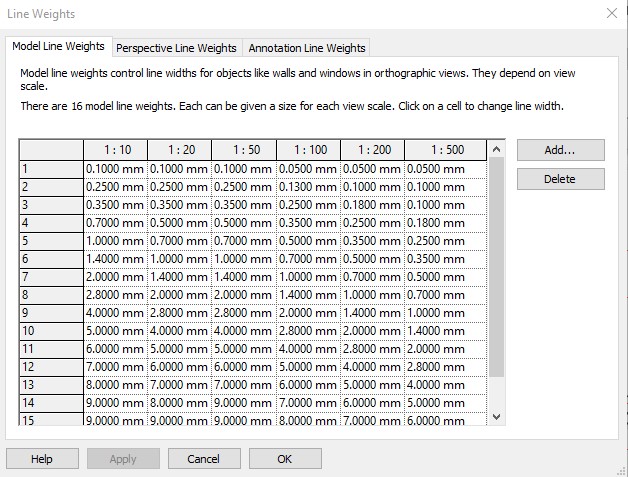Confirm changes with the OK button
The image size is (628, 477).
[285, 459]
